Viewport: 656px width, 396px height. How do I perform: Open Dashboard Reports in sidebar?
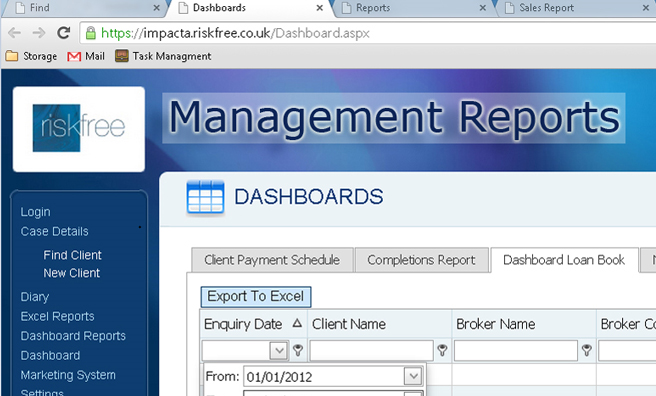point(73,336)
